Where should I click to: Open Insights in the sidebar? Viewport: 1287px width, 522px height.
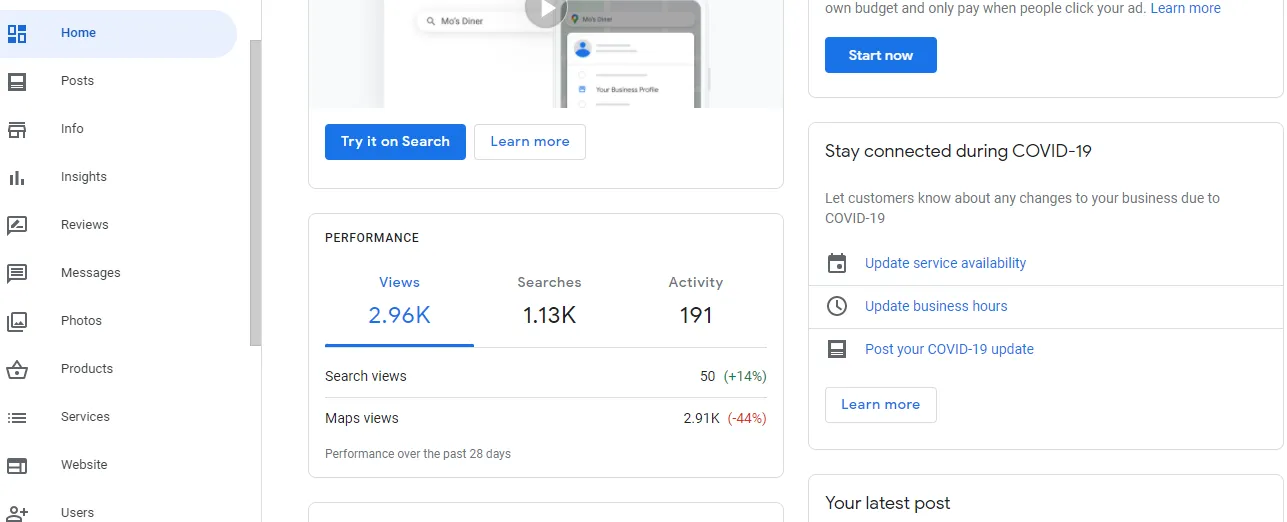click(118, 177)
